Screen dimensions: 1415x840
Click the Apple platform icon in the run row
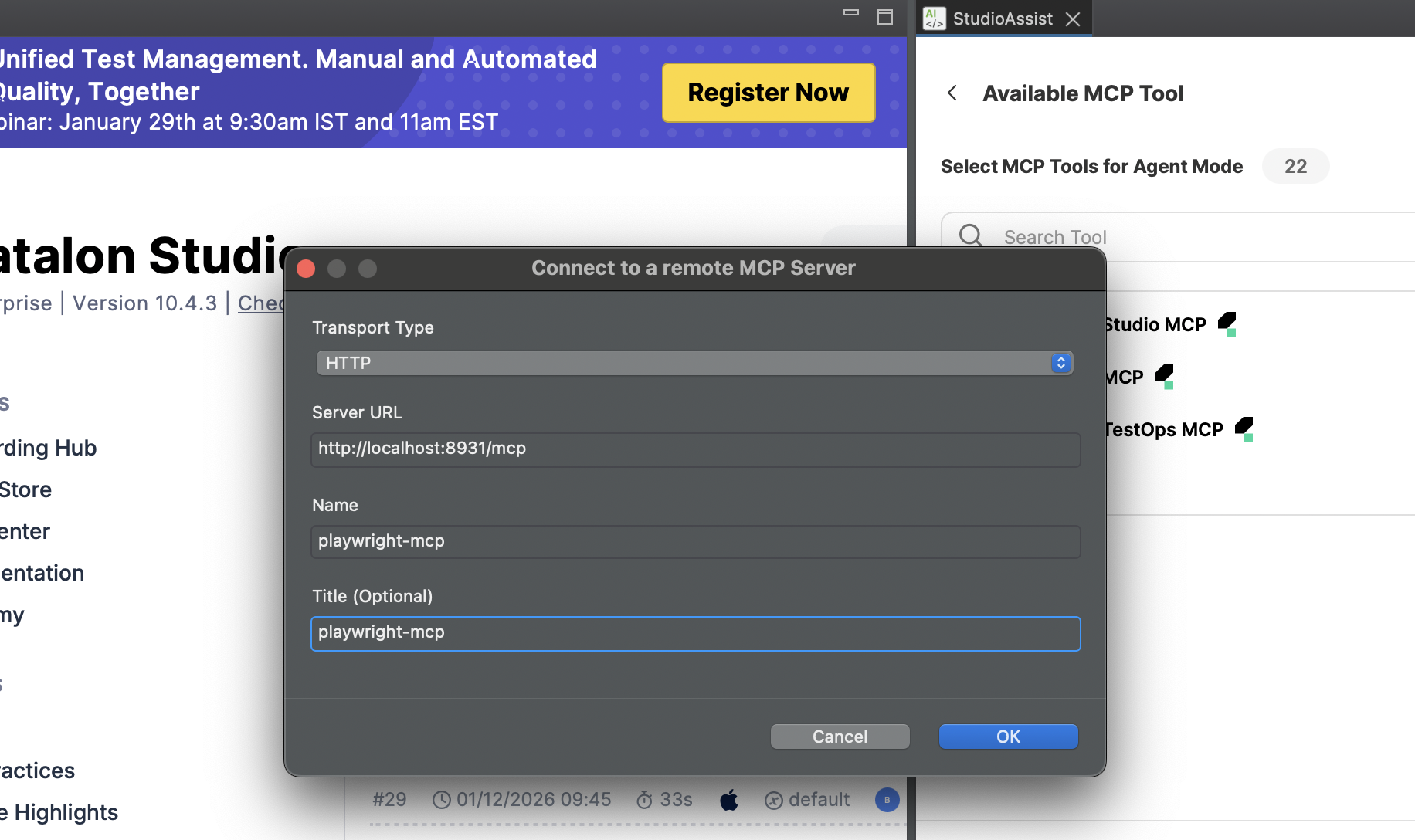coord(729,800)
